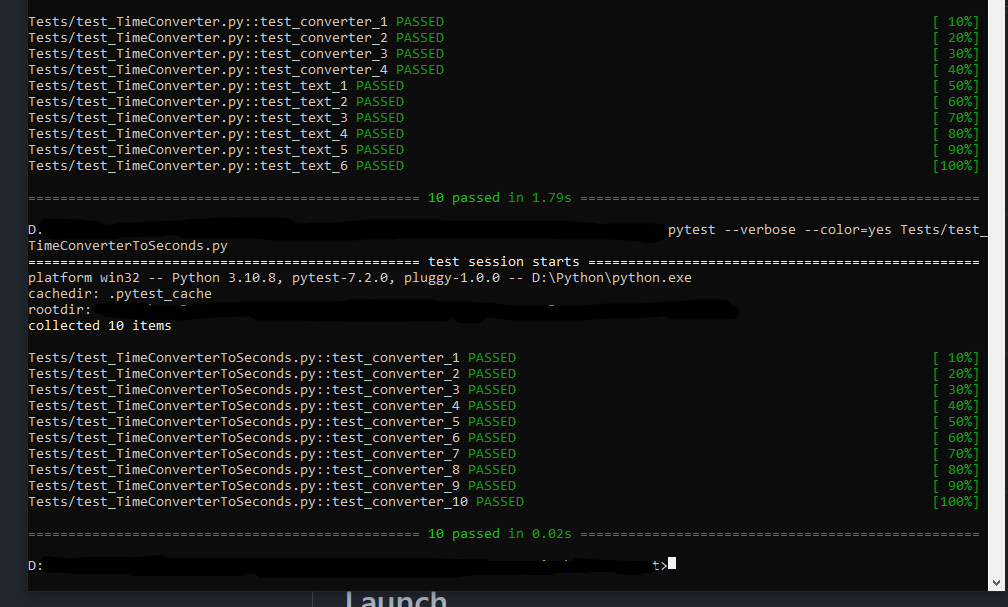Click the test_TimeConverter.py::test_converter_3 line
1008x607 pixels.
pyautogui.click(x=236, y=54)
